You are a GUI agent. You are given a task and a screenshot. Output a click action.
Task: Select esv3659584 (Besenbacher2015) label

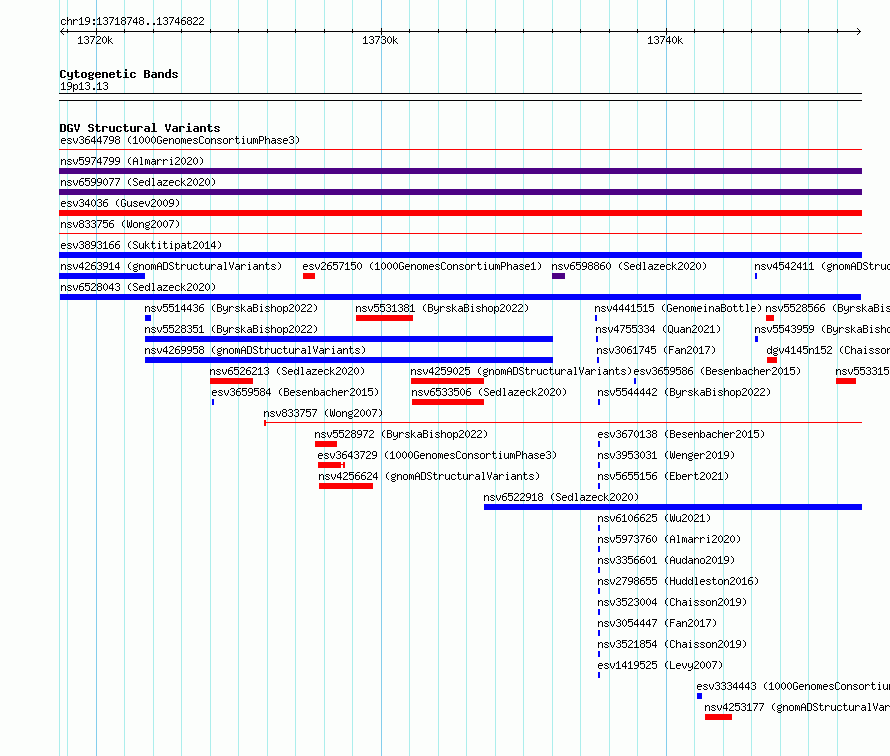tap(295, 392)
